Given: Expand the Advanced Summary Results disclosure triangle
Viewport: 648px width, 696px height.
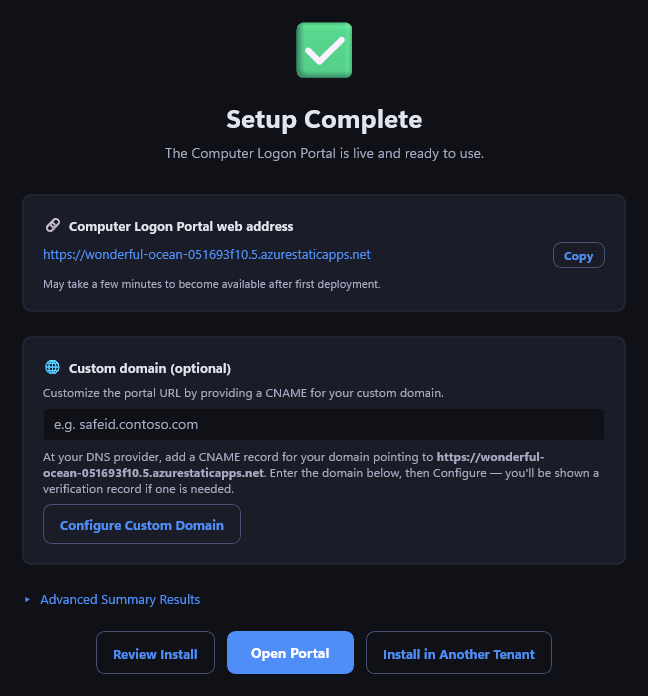Looking at the screenshot, I should tap(28, 600).
